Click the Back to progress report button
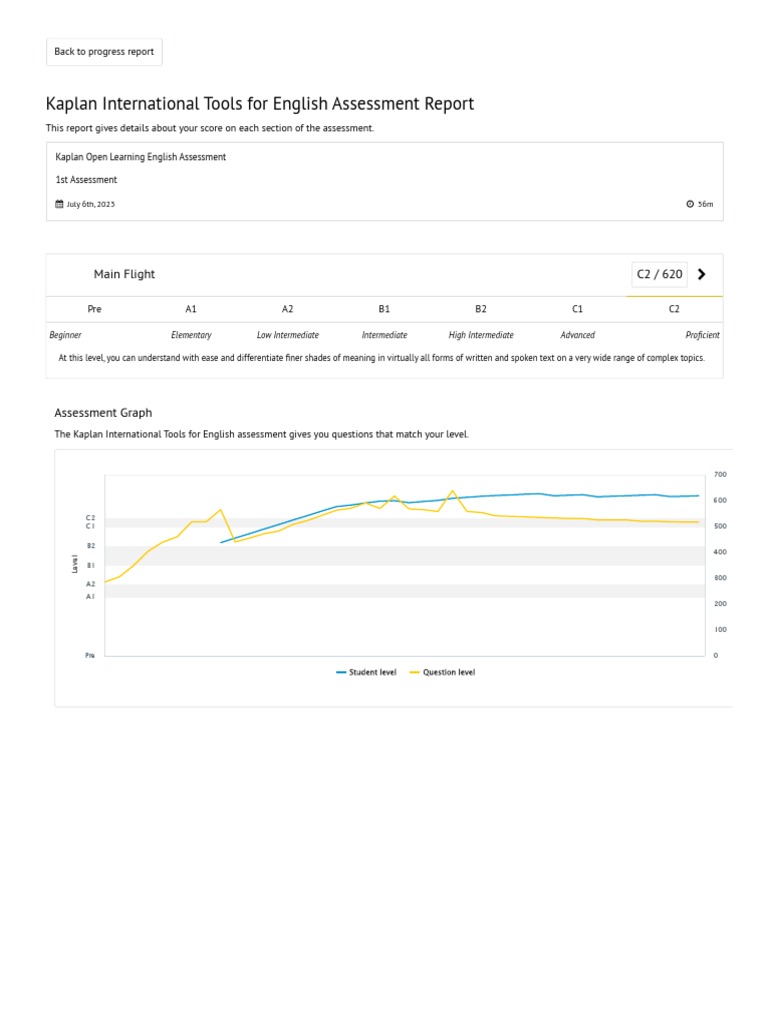 click(104, 52)
